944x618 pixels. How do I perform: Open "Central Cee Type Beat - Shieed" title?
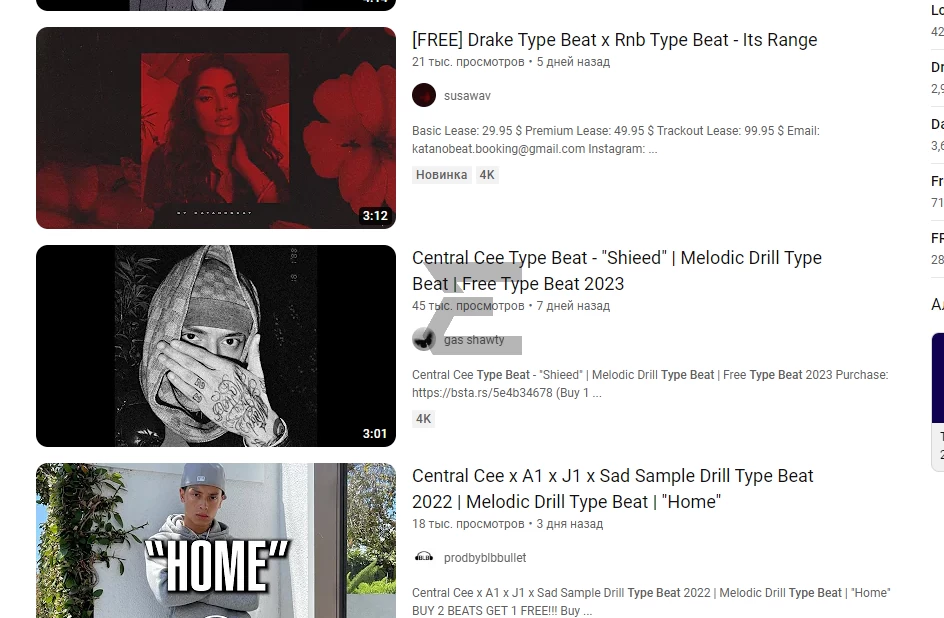click(x=616, y=271)
